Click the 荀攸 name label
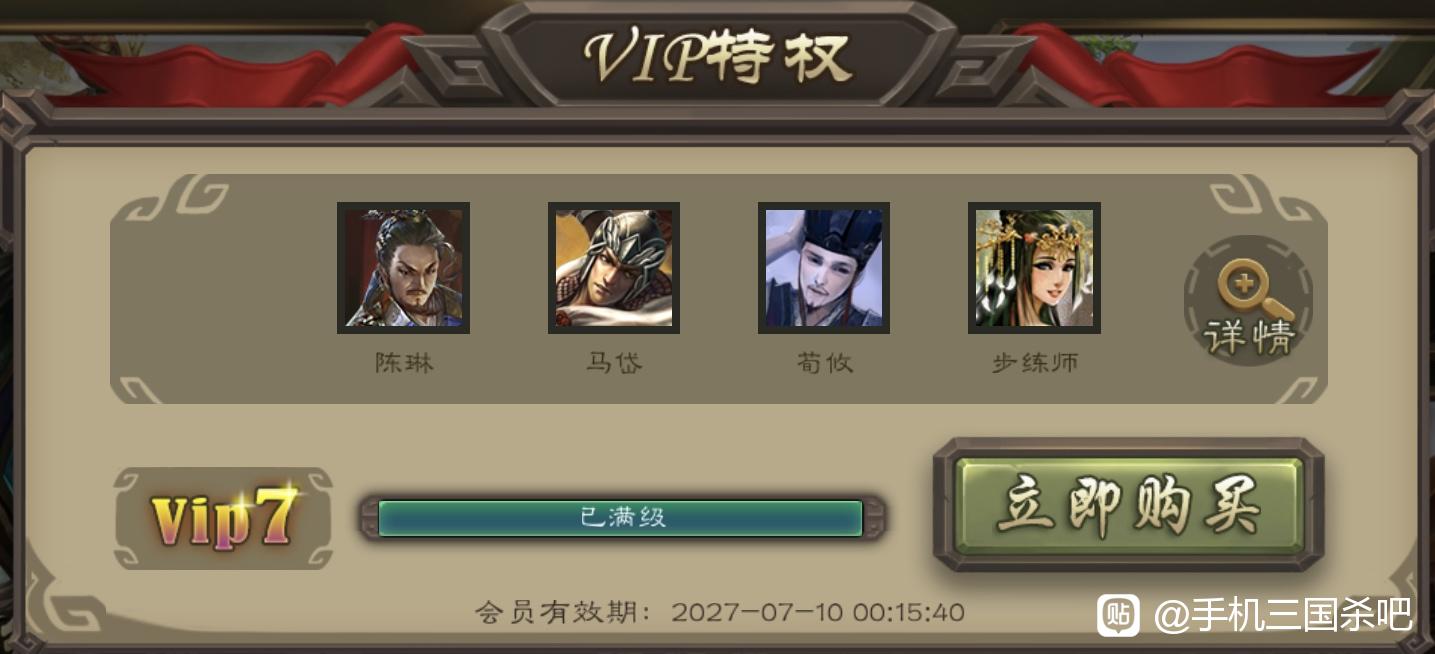Image resolution: width=1435 pixels, height=654 pixels. click(824, 362)
